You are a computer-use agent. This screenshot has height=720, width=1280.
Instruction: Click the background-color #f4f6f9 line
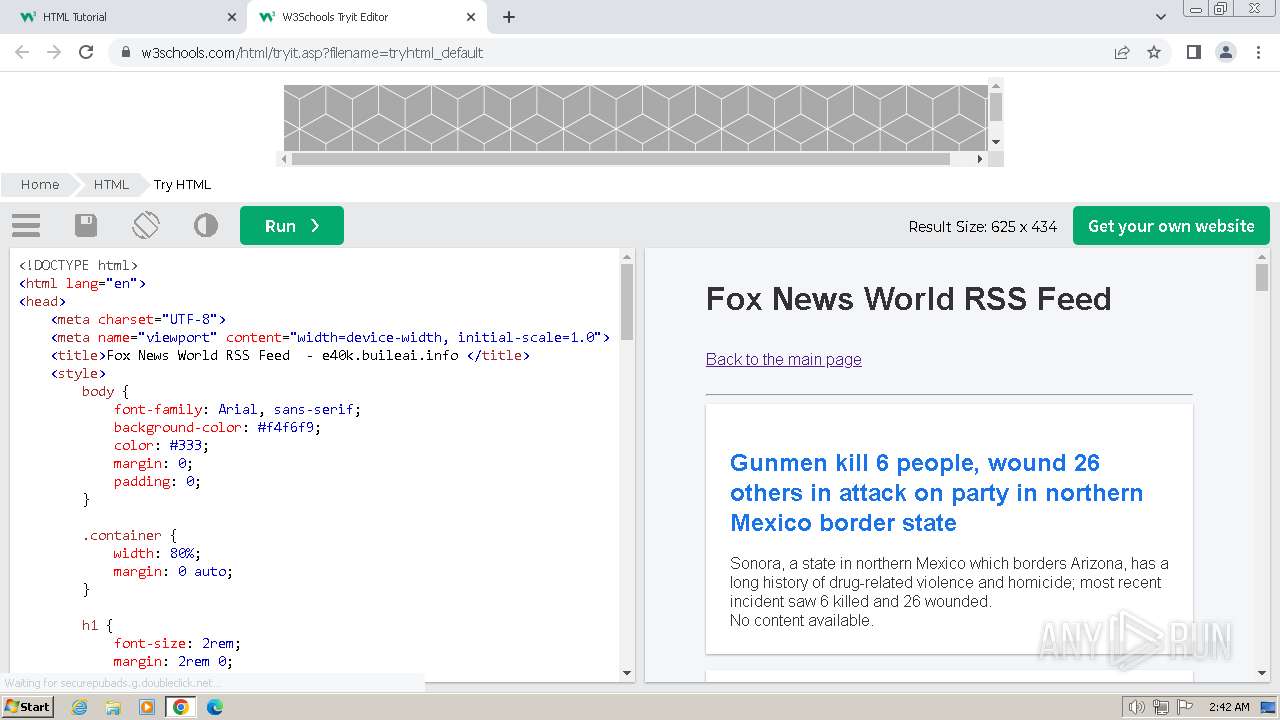coord(217,427)
